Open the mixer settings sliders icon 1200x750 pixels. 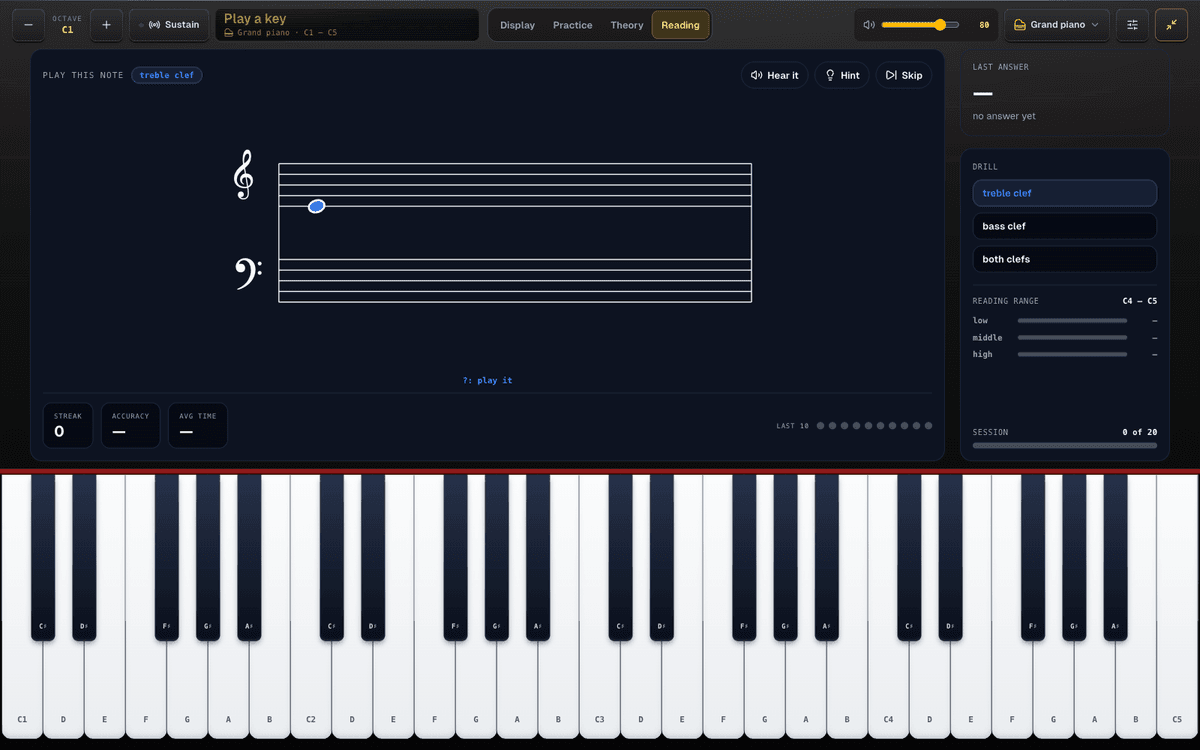pyautogui.click(x=1132, y=25)
